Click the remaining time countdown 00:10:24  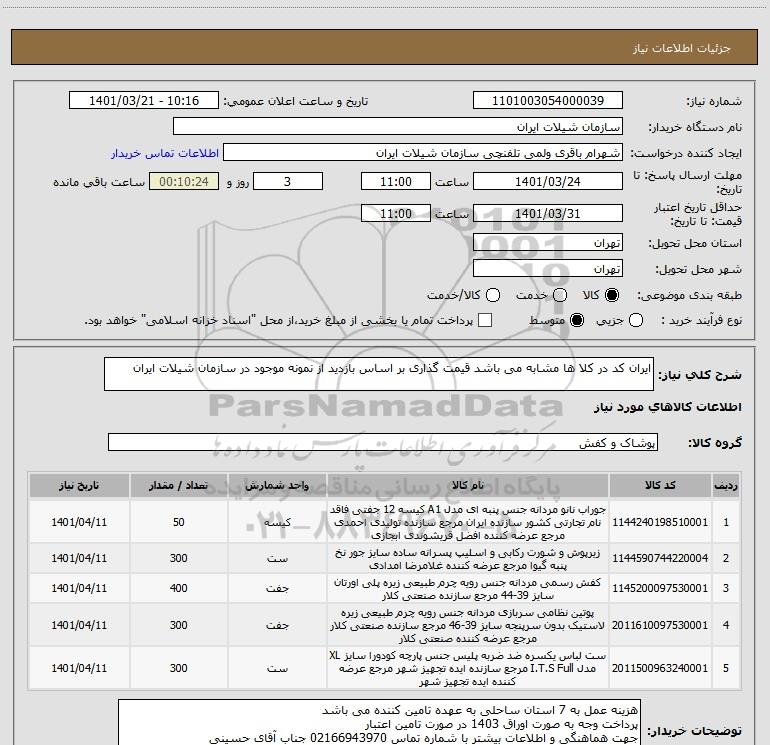[x=184, y=181]
